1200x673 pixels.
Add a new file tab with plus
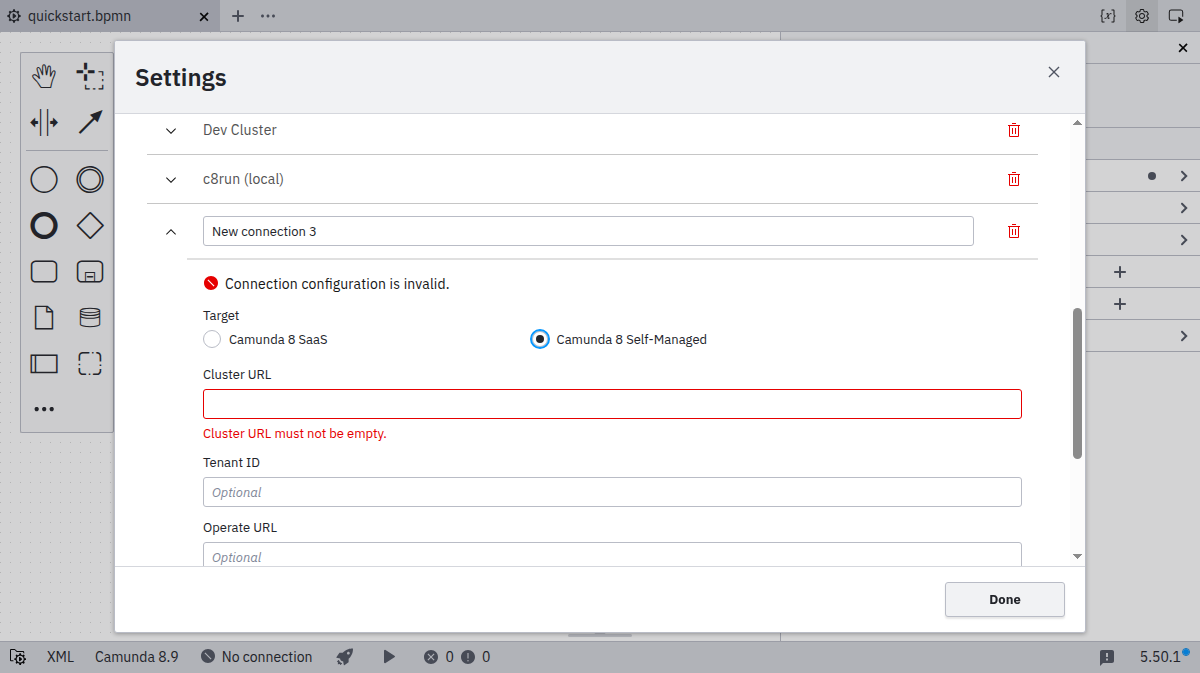[238, 16]
